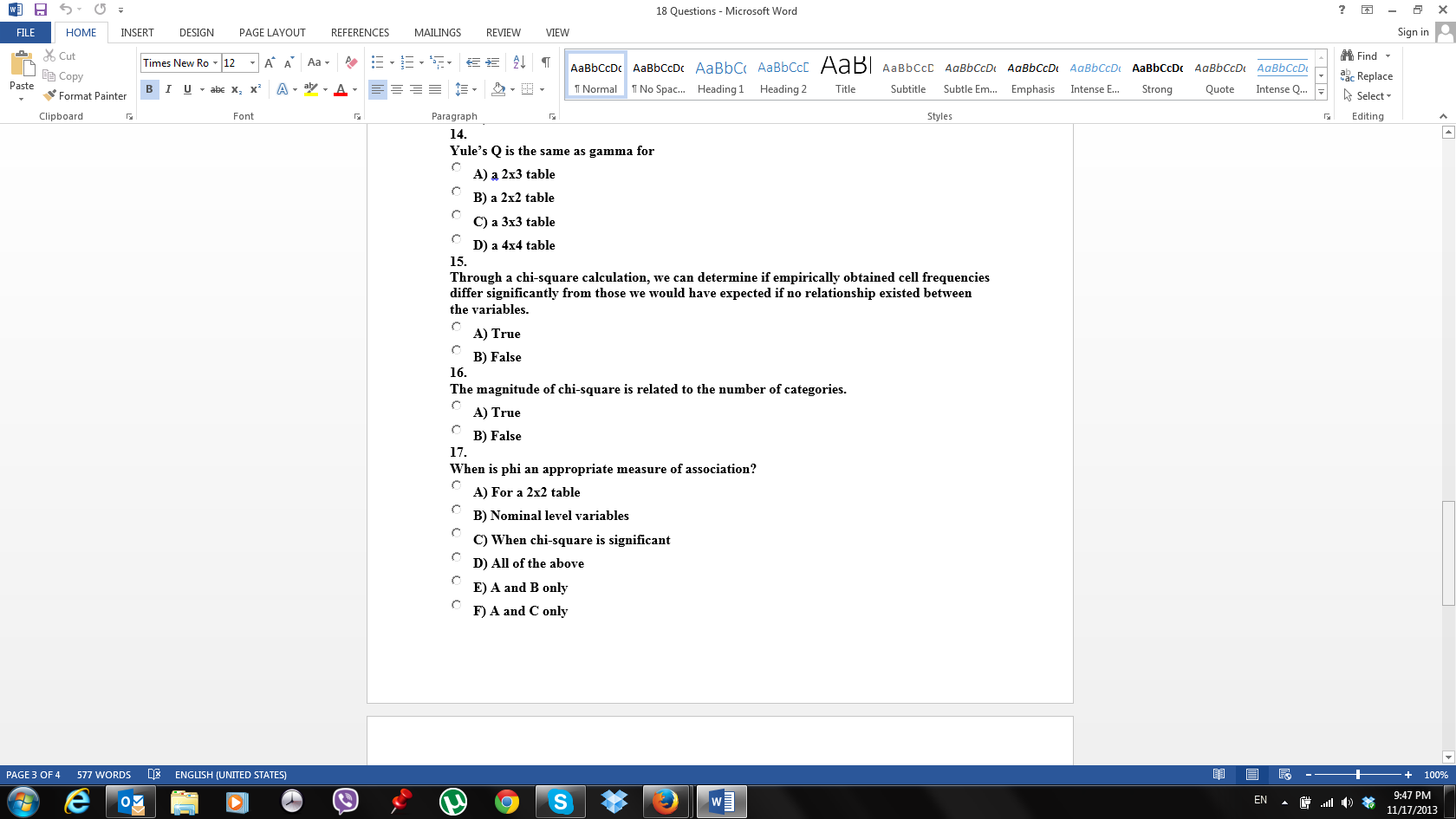Viewport: 1456px width, 819px height.
Task: Click the Replace button
Action: click(x=1367, y=76)
